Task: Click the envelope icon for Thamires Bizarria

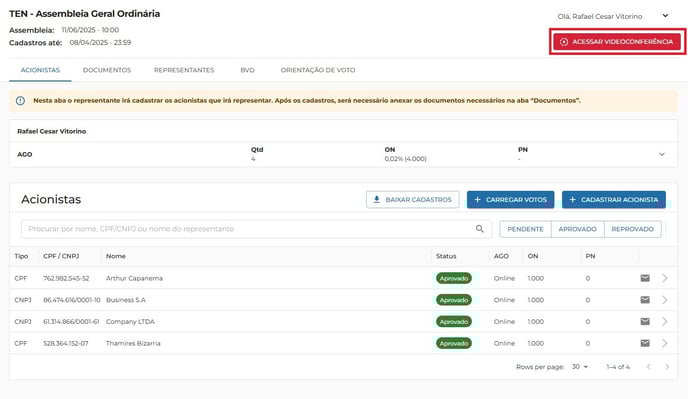Action: 645,343
